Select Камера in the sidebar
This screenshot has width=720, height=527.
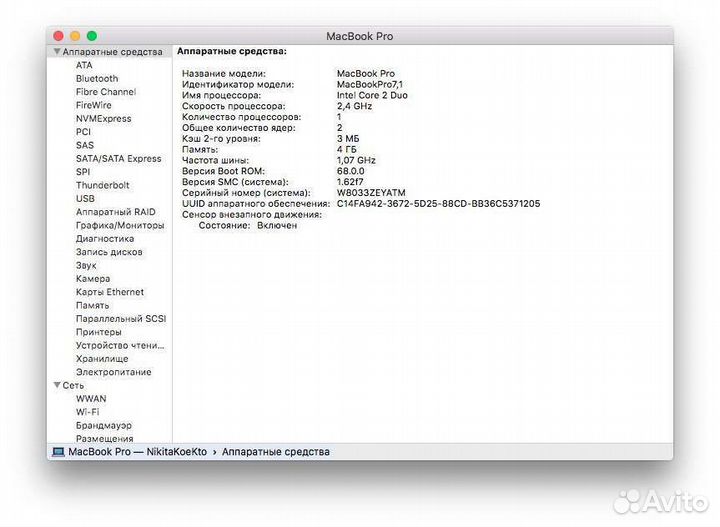(x=93, y=279)
